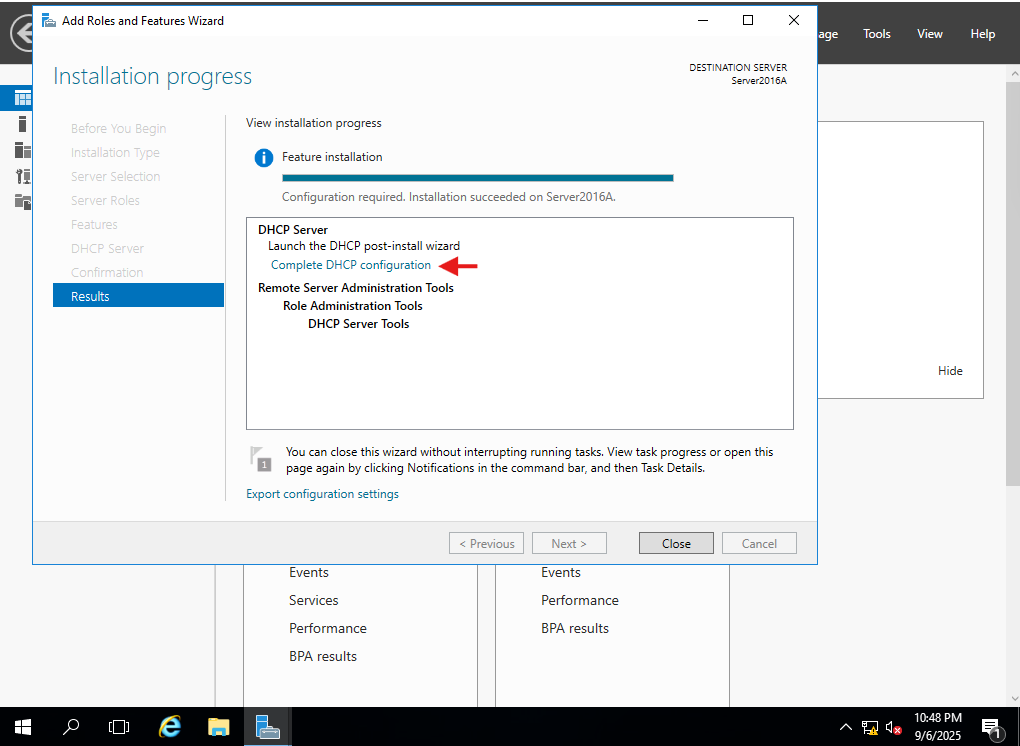
Task: Click Services in the left server tile
Action: point(314,600)
